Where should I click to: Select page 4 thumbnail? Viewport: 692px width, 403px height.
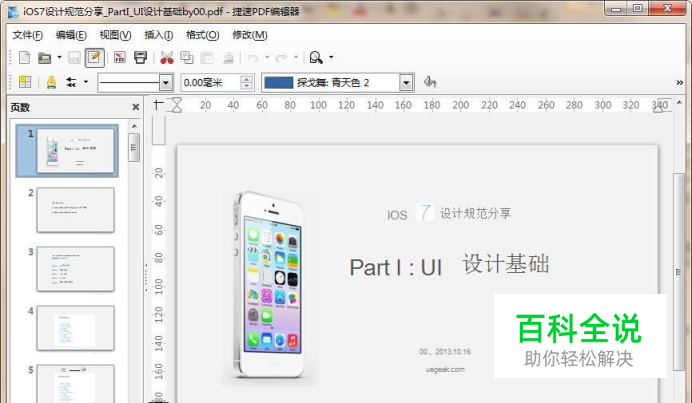75,328
